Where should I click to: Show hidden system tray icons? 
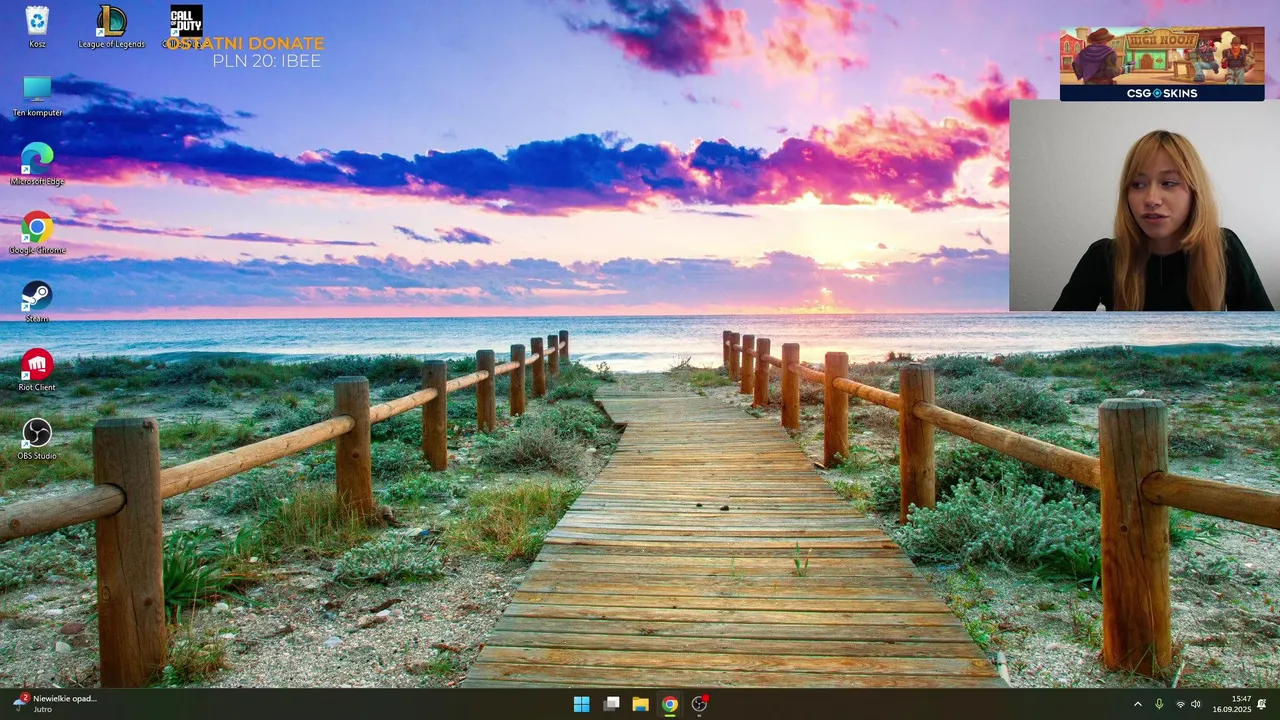pos(1137,704)
